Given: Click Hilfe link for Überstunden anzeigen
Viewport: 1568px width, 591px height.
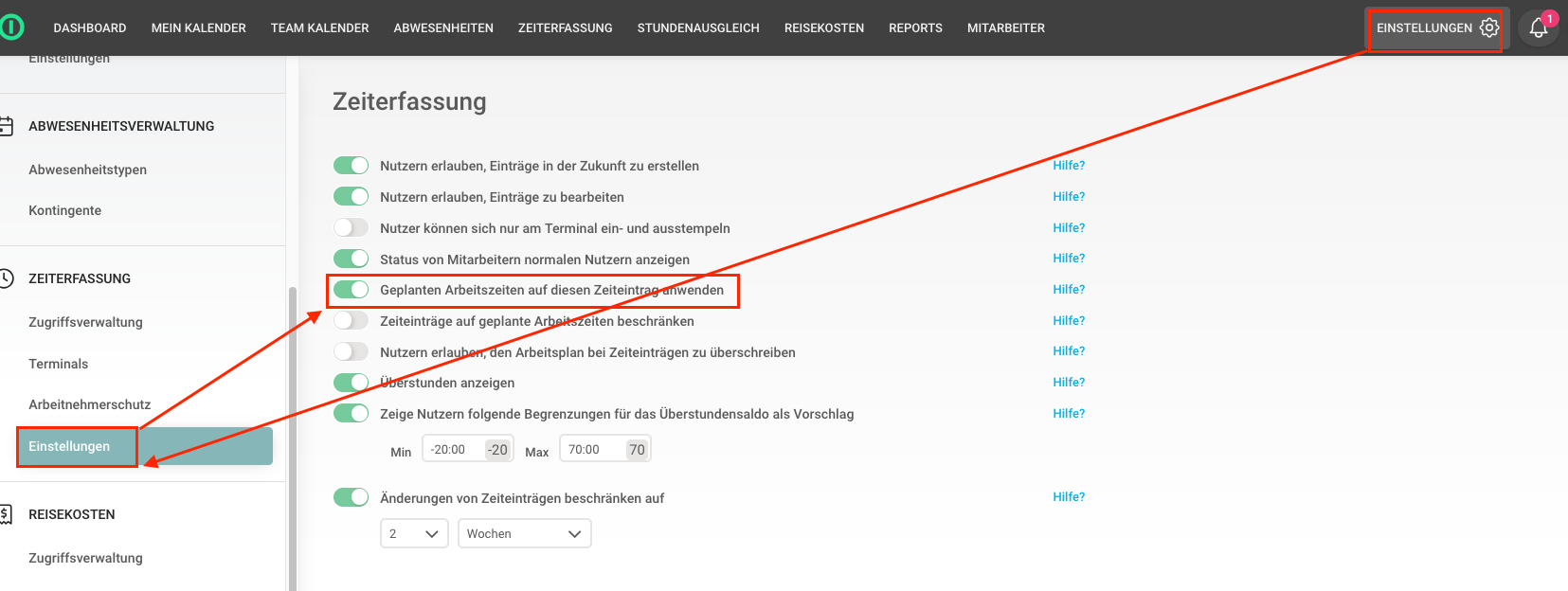Looking at the screenshot, I should [1069, 383].
